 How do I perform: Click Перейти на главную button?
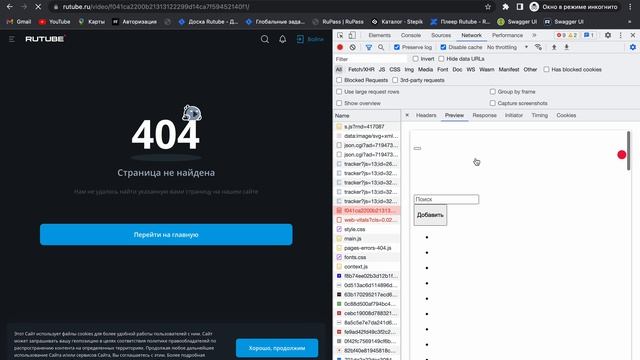click(166, 235)
